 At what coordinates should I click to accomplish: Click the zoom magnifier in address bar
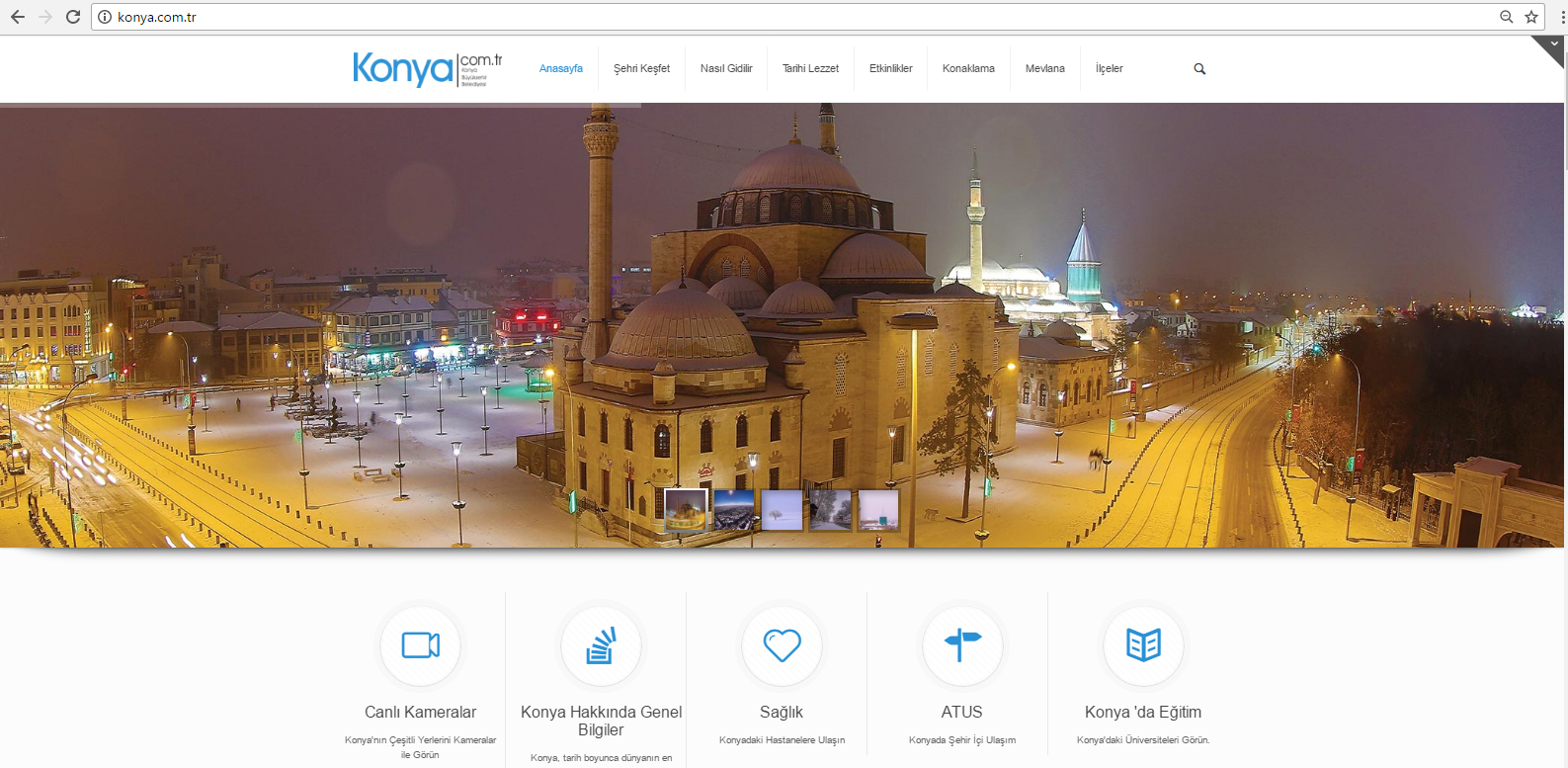coord(1507,17)
